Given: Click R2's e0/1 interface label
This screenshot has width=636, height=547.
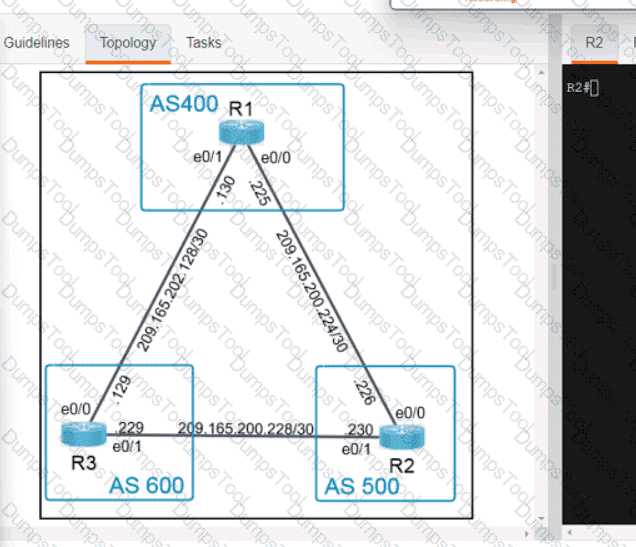Looking at the screenshot, I should [x=355, y=449].
